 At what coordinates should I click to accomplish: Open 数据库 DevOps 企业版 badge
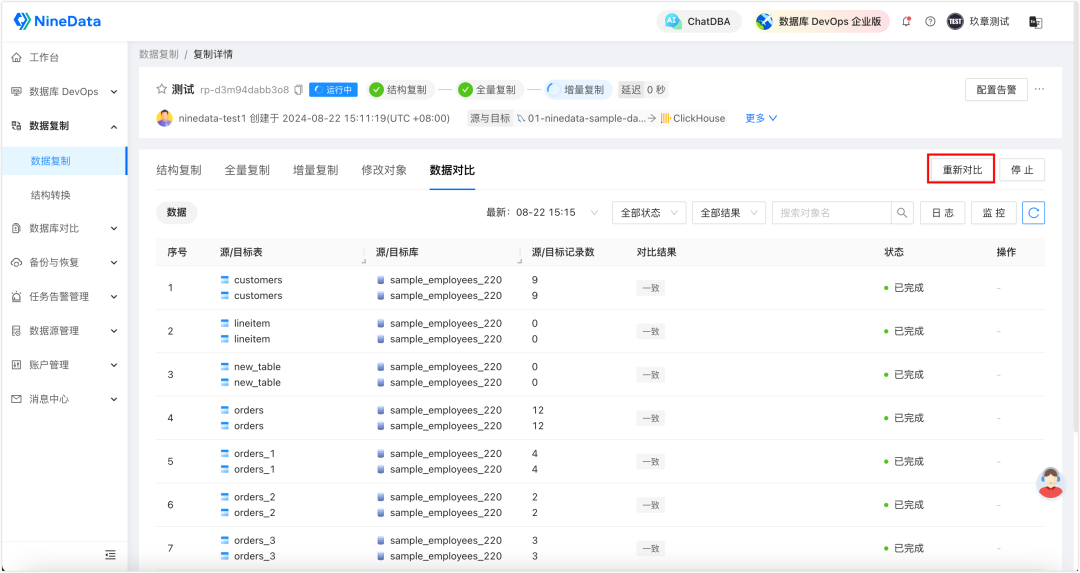820,21
